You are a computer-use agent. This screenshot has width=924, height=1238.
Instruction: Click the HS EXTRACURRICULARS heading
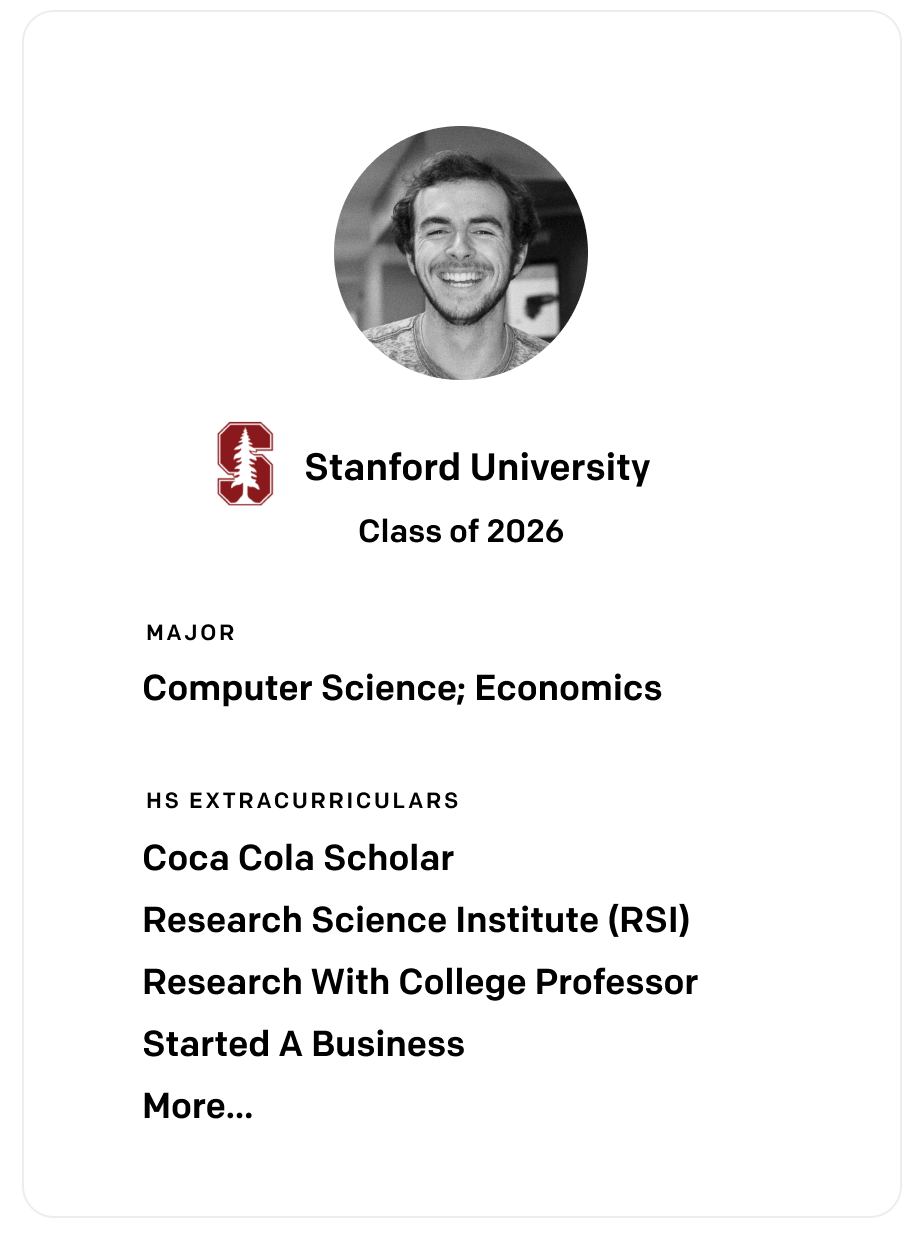tap(303, 801)
